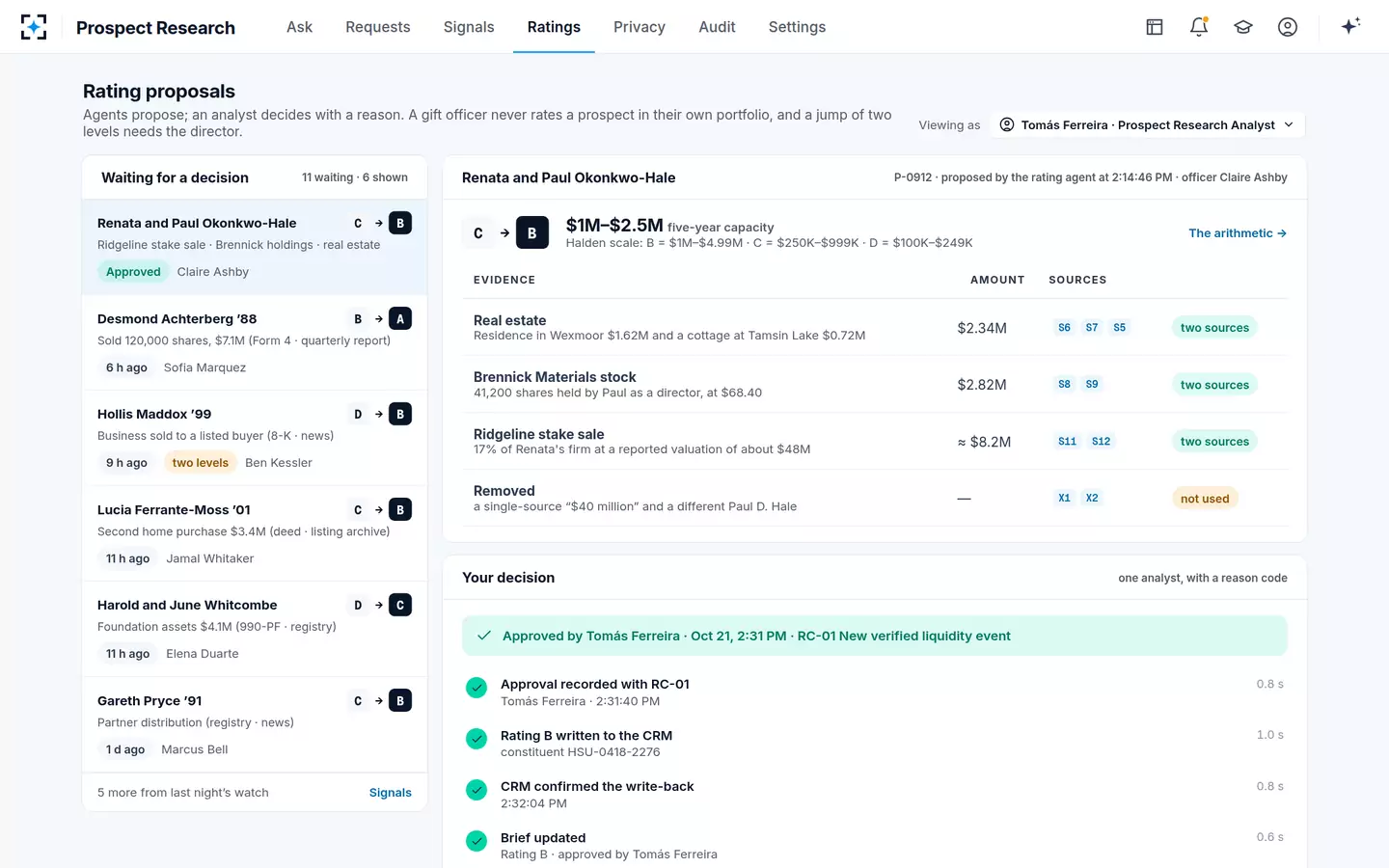Click source chip S5

click(x=1120, y=328)
